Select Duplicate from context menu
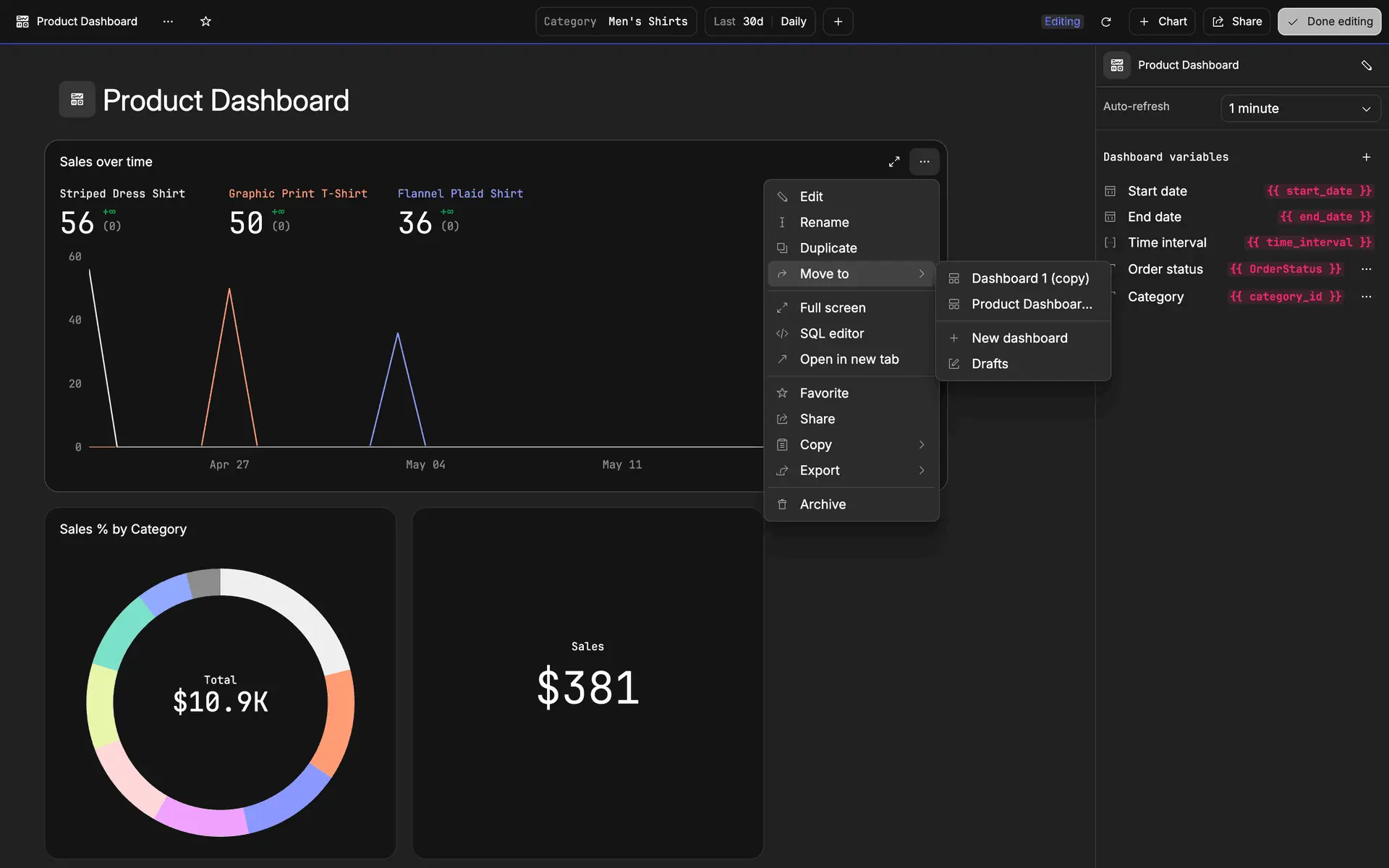Image resolution: width=1389 pixels, height=868 pixels. tap(828, 248)
